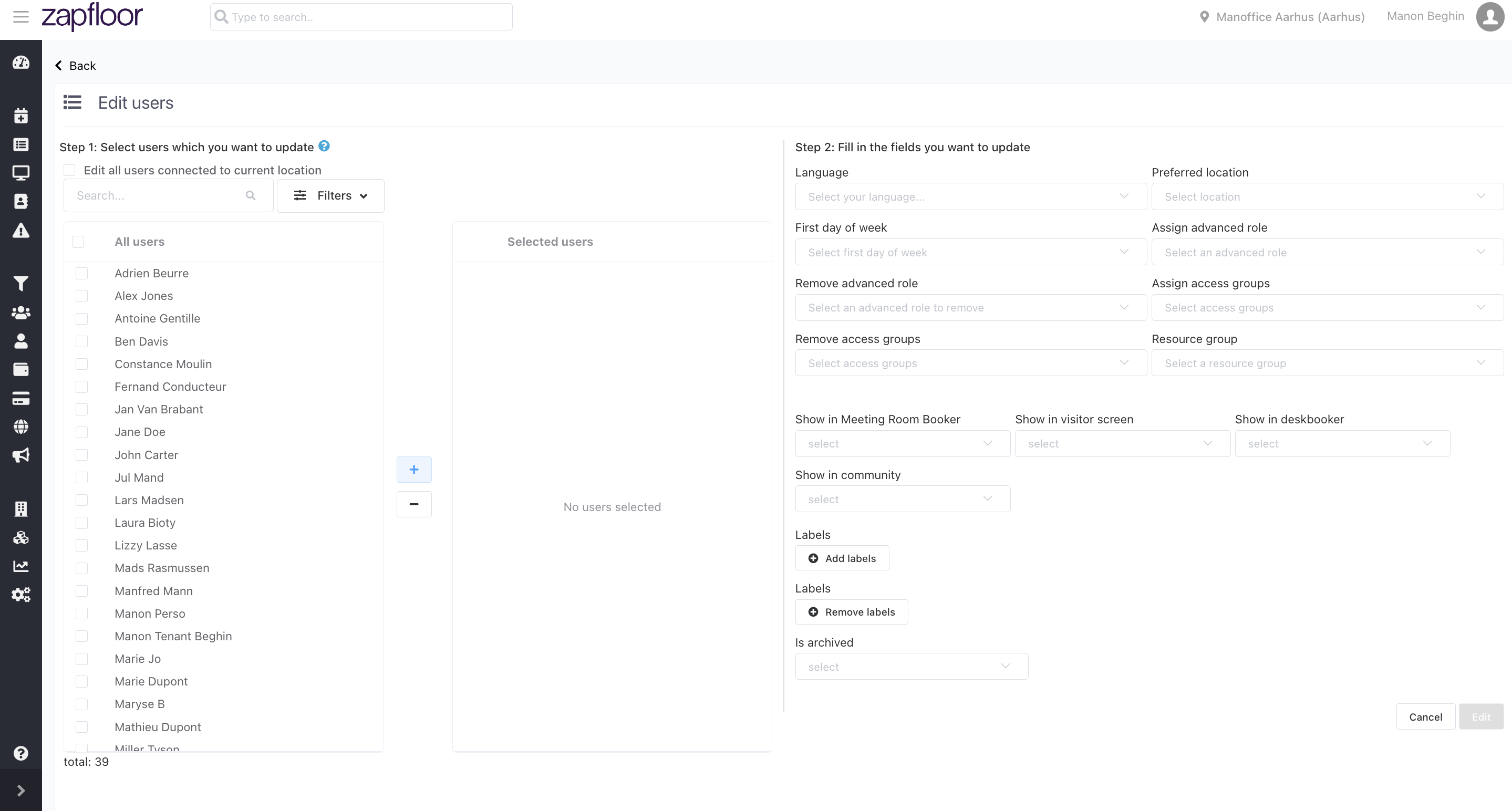
Task: Select the Jane Doe checkbox
Action: tap(81, 432)
